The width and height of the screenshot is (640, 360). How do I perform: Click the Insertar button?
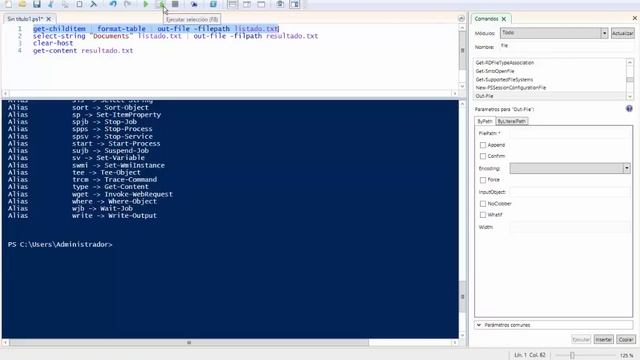tap(603, 339)
